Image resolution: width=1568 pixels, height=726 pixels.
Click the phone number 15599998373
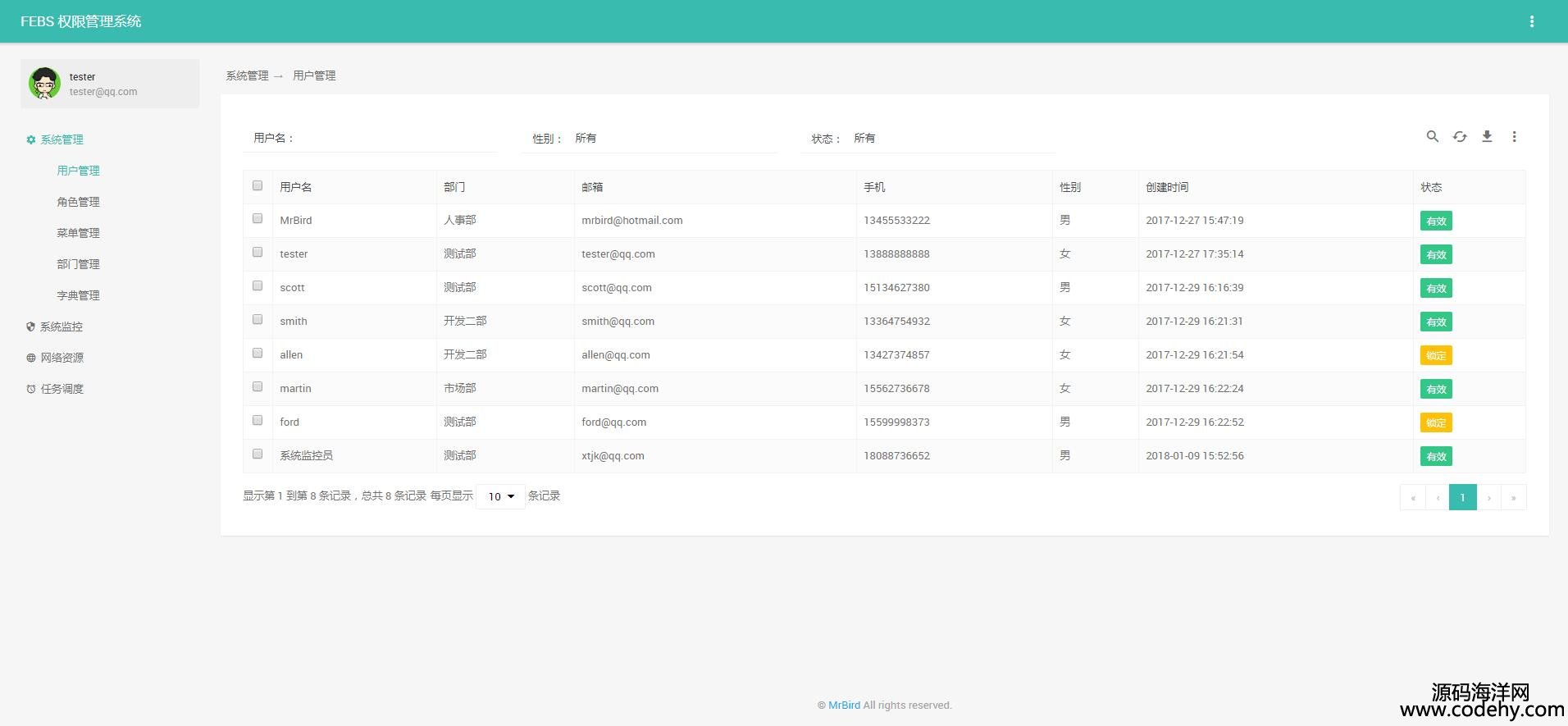point(896,422)
